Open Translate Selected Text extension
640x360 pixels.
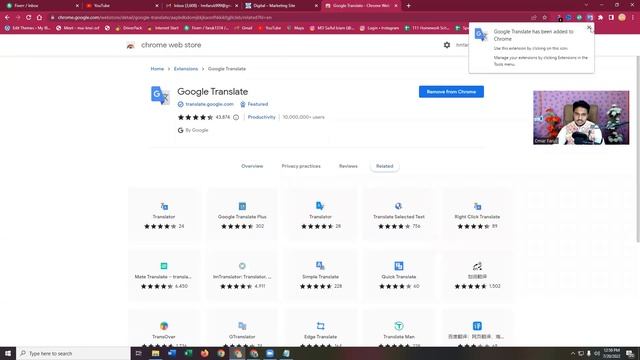point(399,214)
